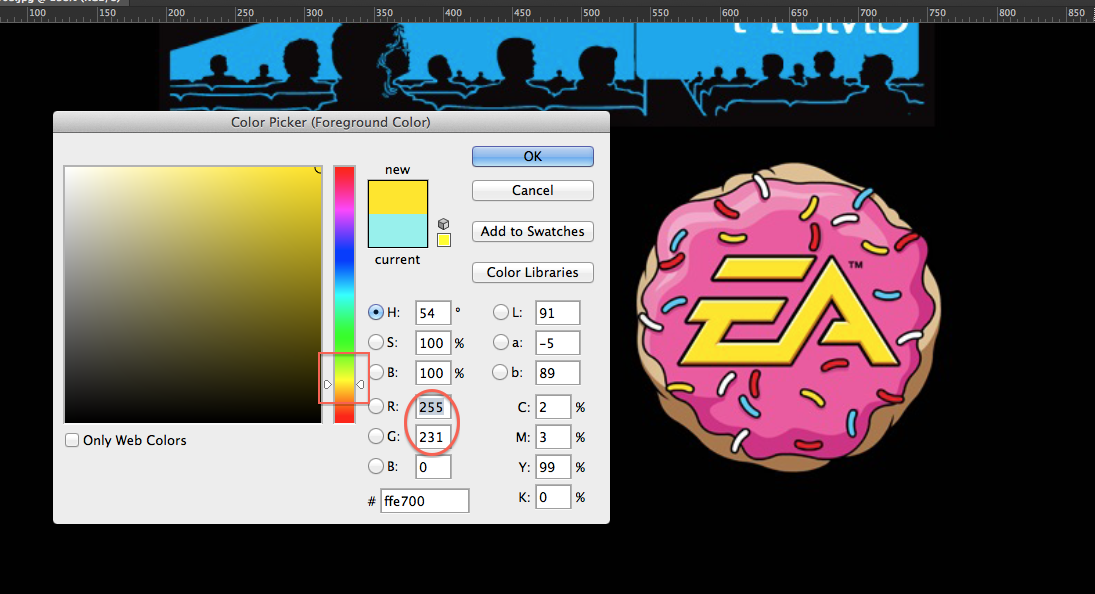The image size is (1095, 594).
Task: Click the yellow EA logo on the donut
Action: pos(788,311)
